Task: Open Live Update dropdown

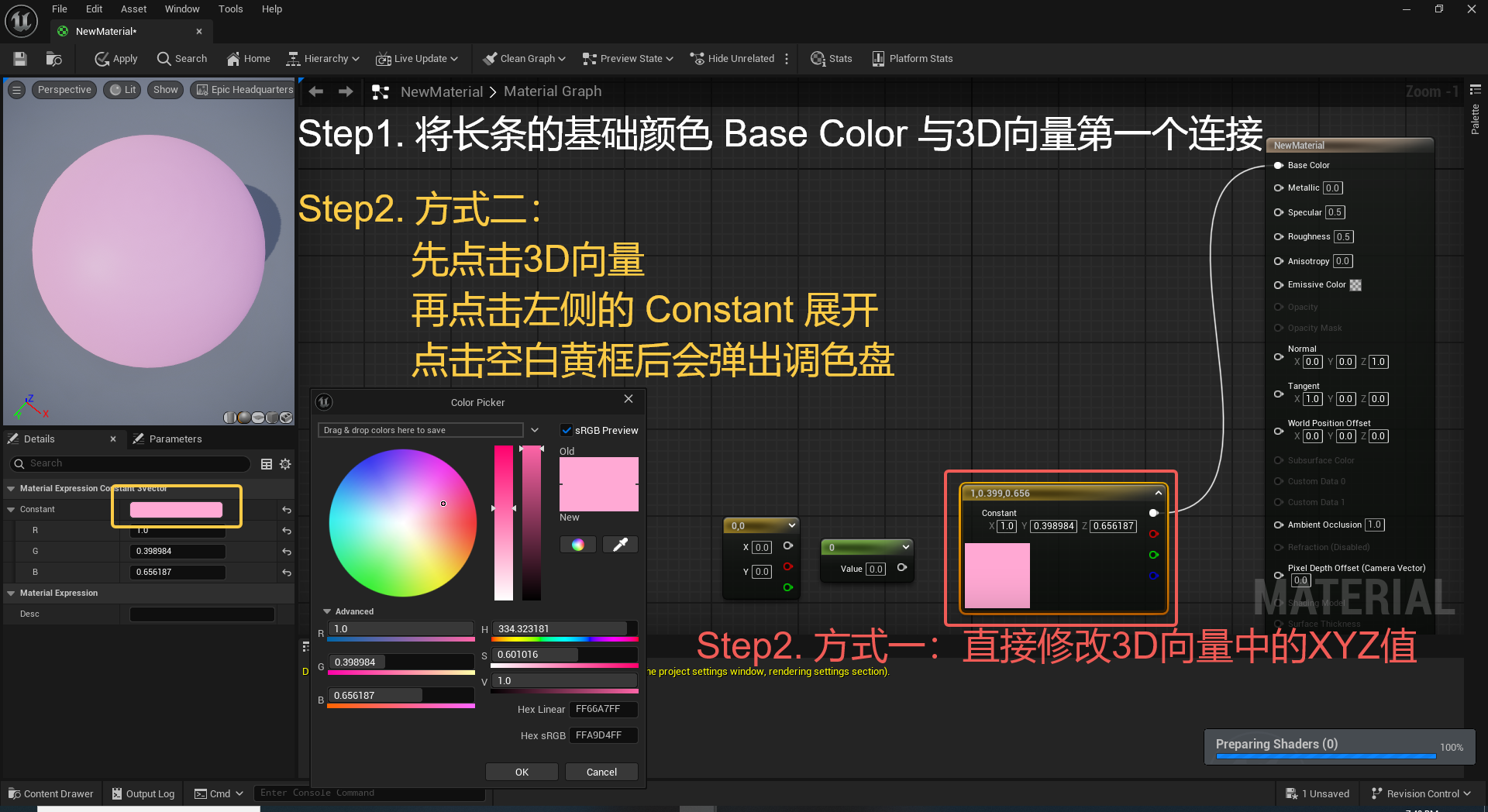Action: 417,59
